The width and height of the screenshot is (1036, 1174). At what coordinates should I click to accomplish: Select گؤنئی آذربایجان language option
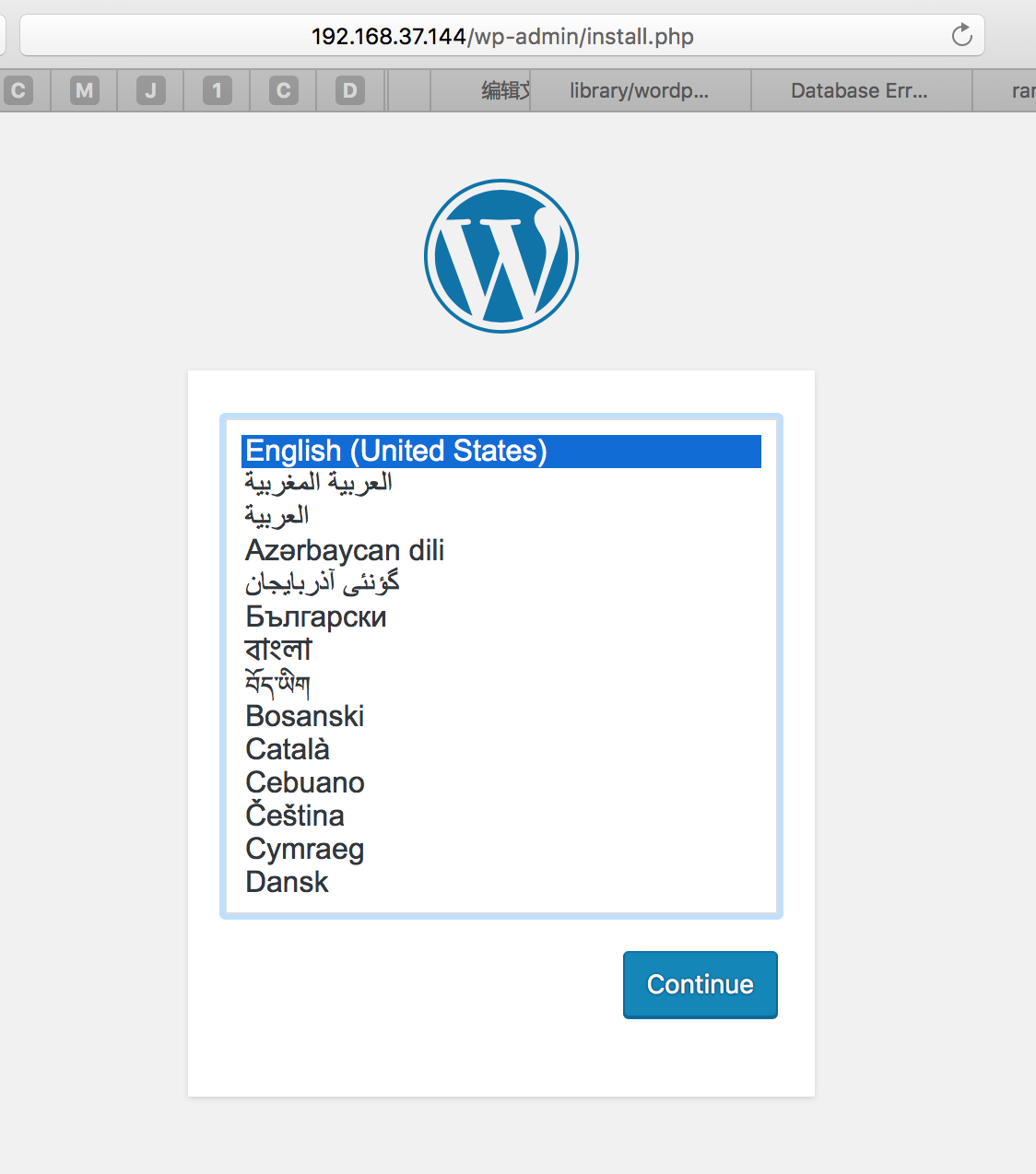pos(501,583)
